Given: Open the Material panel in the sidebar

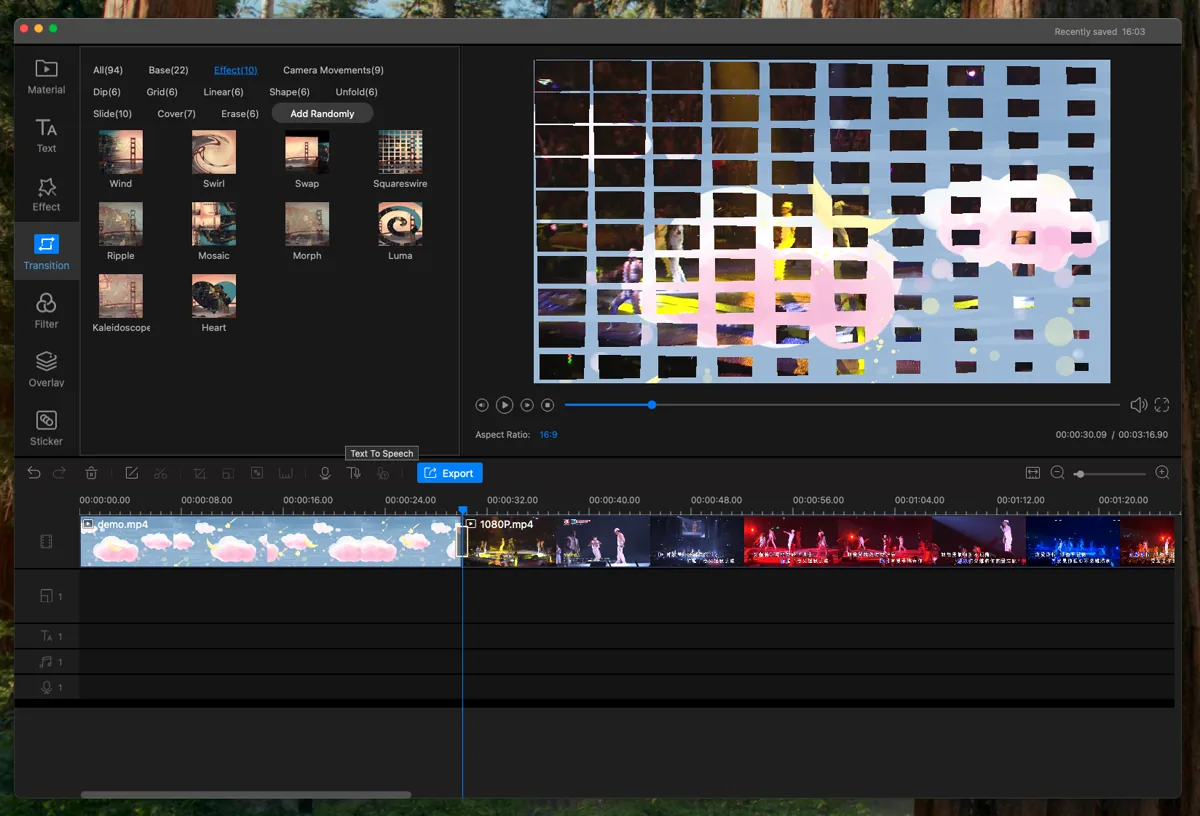Looking at the screenshot, I should pos(46,77).
